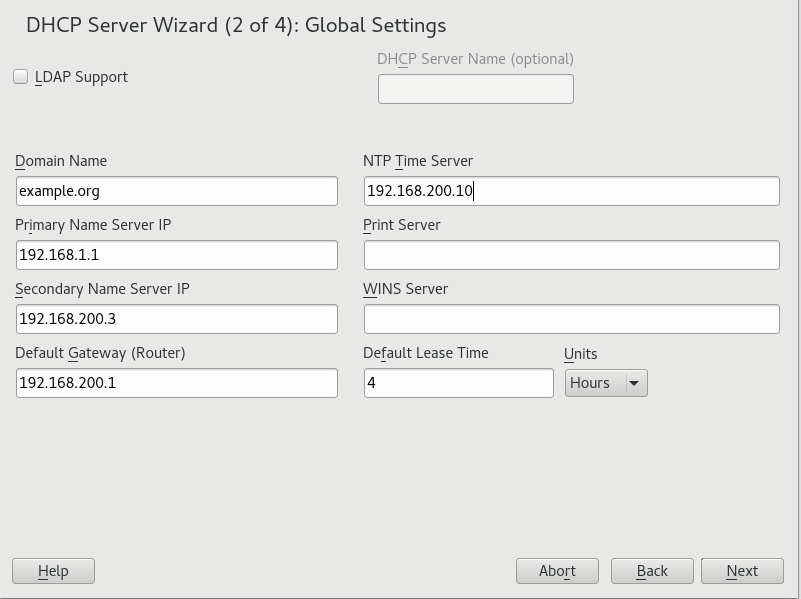Click the DHCP Server Name optional field
Screen dimensions: 801x599
click(475, 89)
